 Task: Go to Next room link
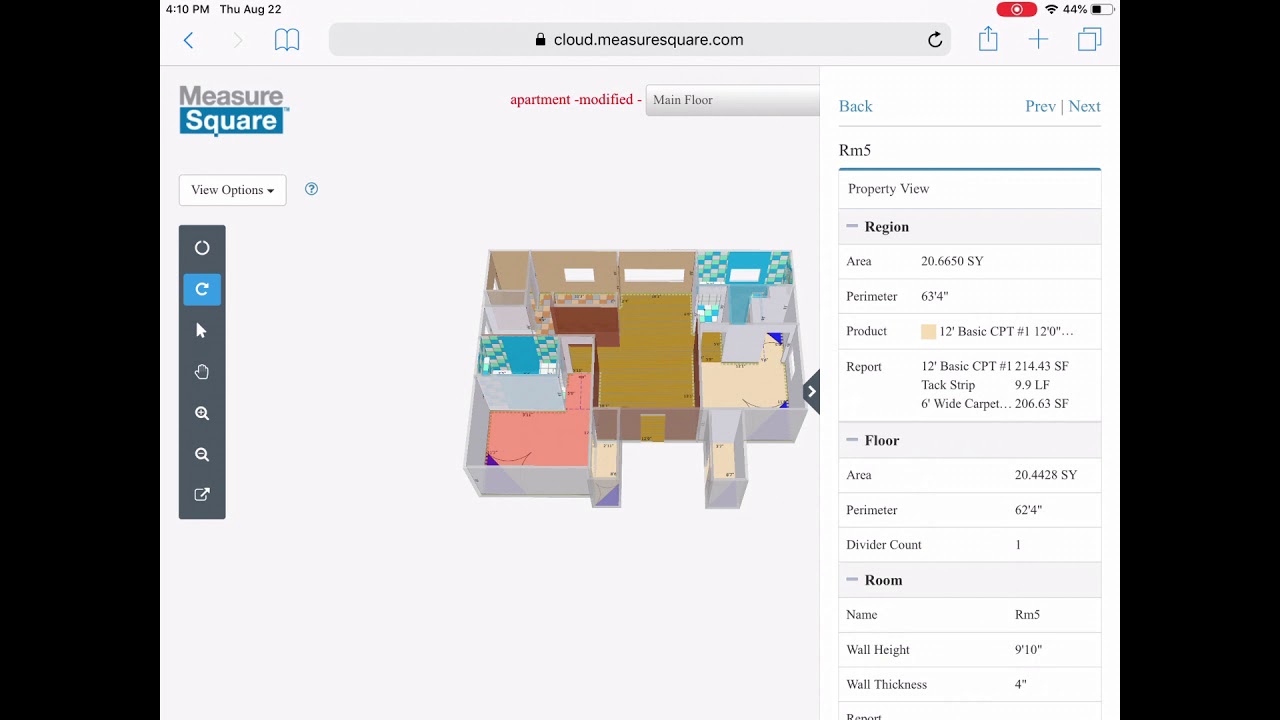[x=1084, y=106]
